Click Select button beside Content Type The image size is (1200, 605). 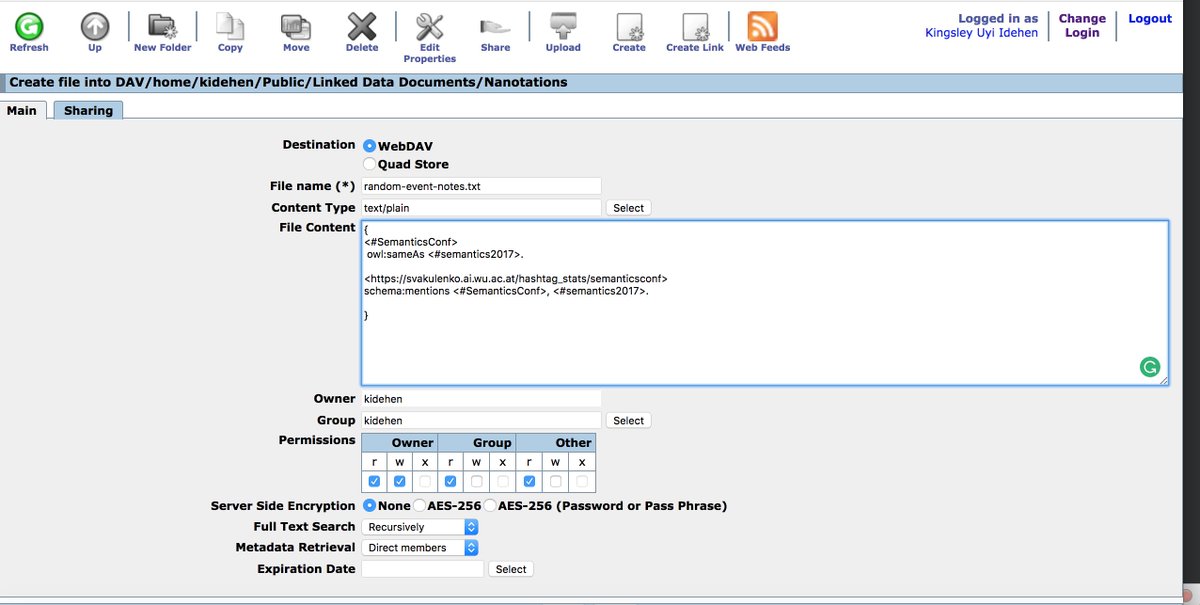(628, 208)
